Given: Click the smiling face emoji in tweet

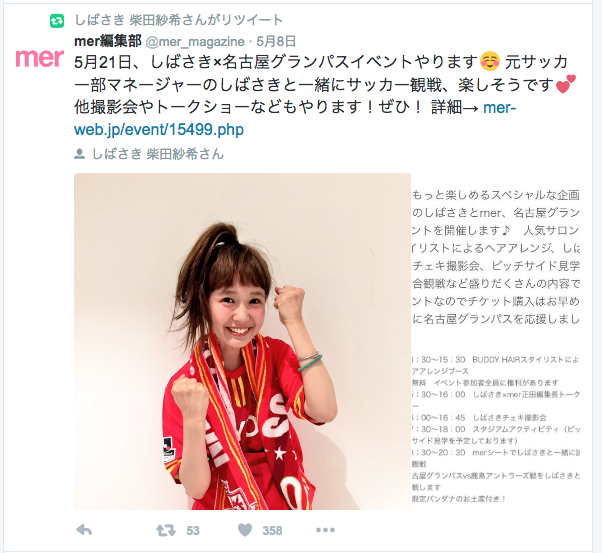Looking at the screenshot, I should (x=490, y=61).
